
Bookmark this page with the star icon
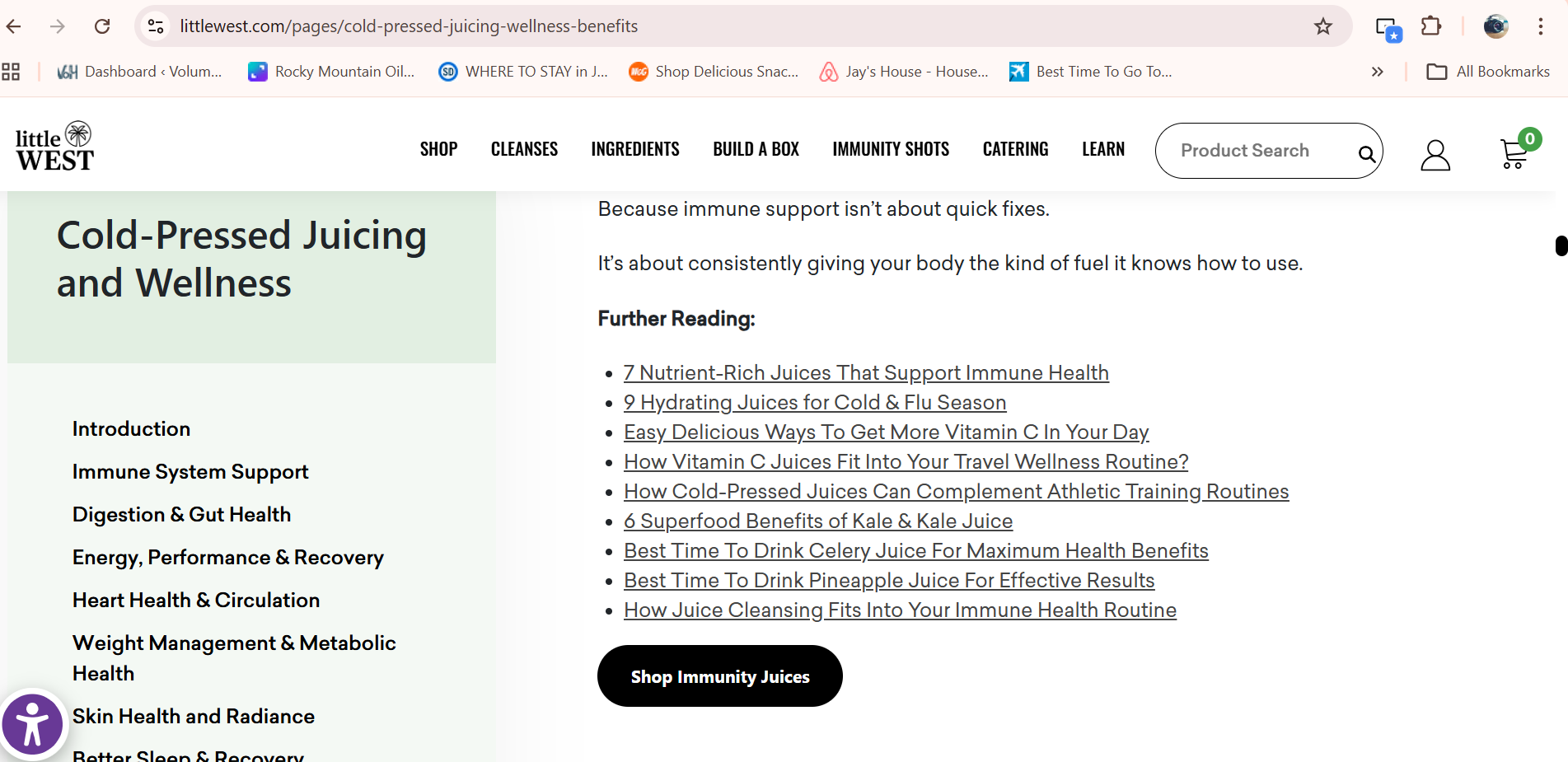click(1323, 26)
